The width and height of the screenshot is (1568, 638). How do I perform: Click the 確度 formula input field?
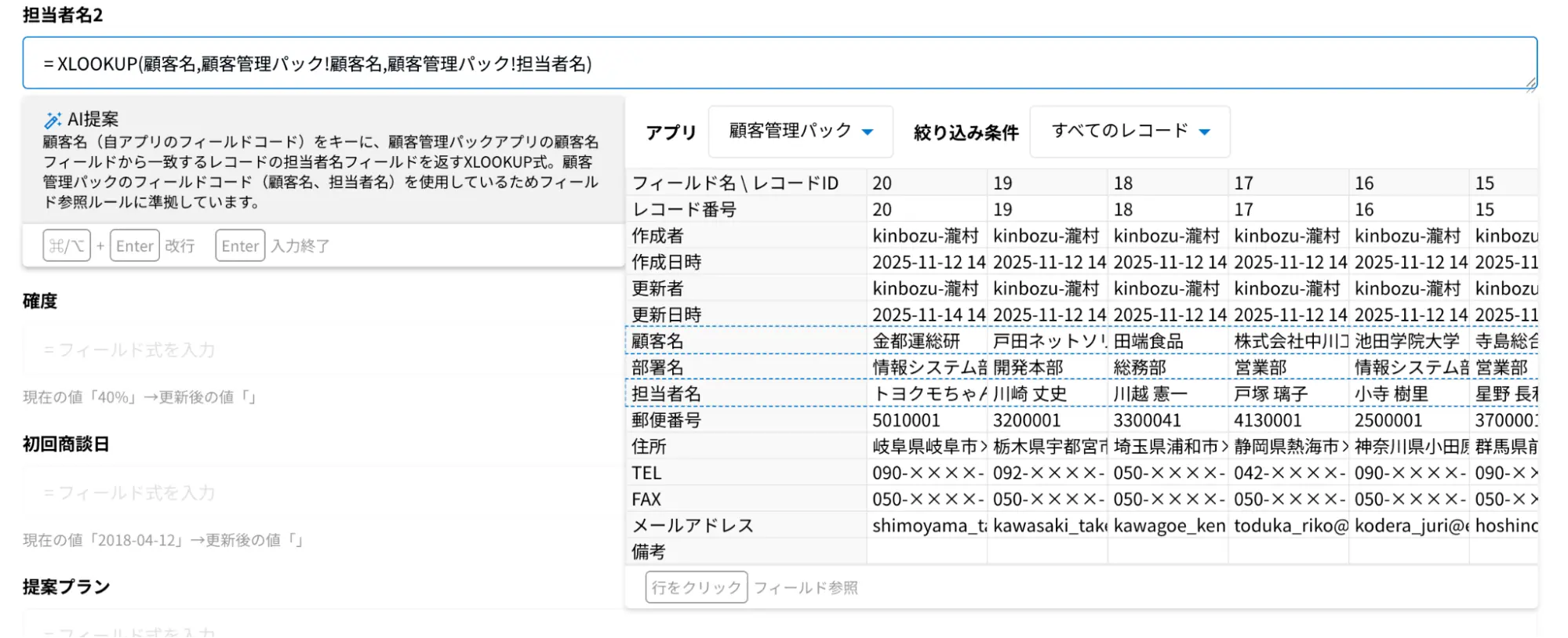[x=322, y=350]
